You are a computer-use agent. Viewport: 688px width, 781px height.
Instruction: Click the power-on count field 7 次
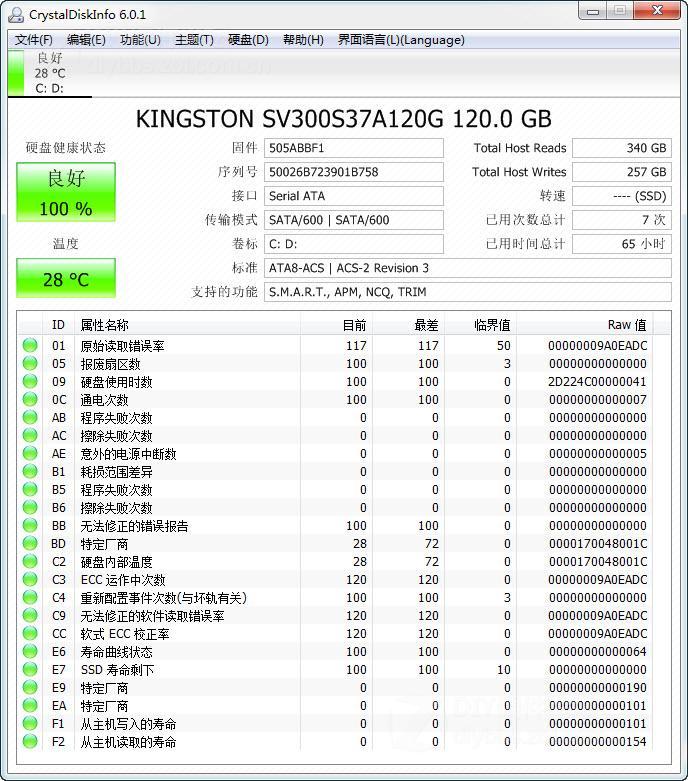(x=622, y=220)
